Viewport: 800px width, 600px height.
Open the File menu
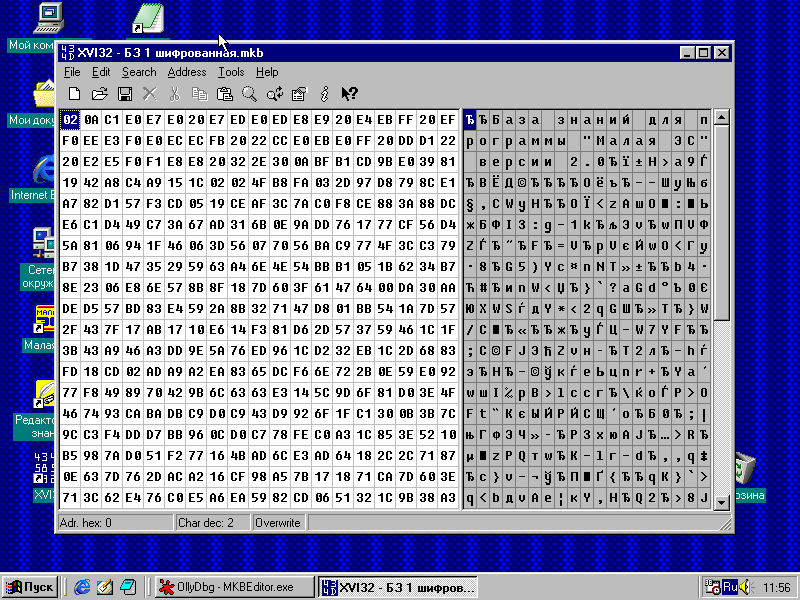pos(72,72)
